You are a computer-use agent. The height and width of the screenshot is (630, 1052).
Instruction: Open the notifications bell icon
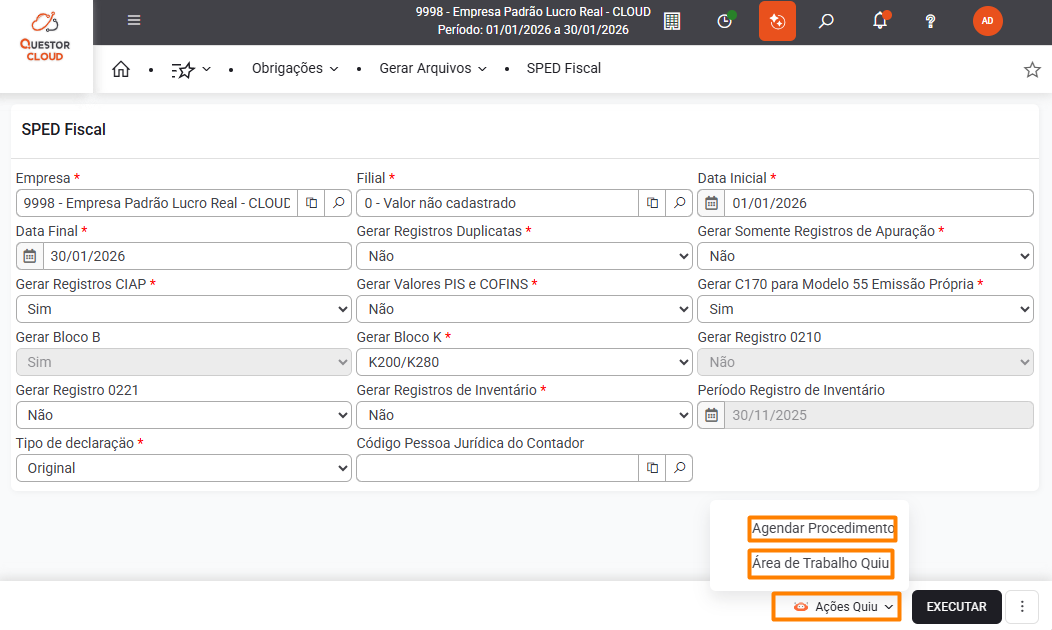point(880,21)
